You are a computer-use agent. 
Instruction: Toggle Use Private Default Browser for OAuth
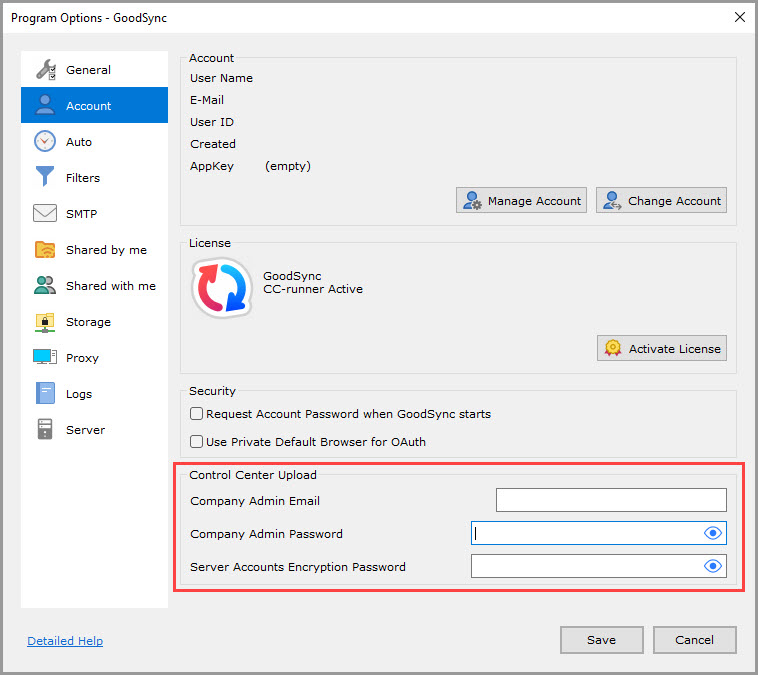(197, 441)
